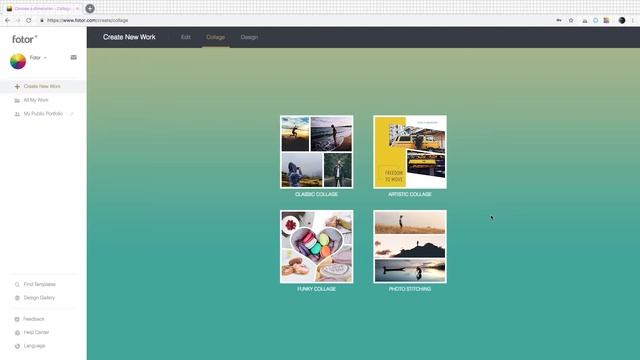640x360 pixels.
Task: Click the Feedback icon
Action: (x=17, y=319)
